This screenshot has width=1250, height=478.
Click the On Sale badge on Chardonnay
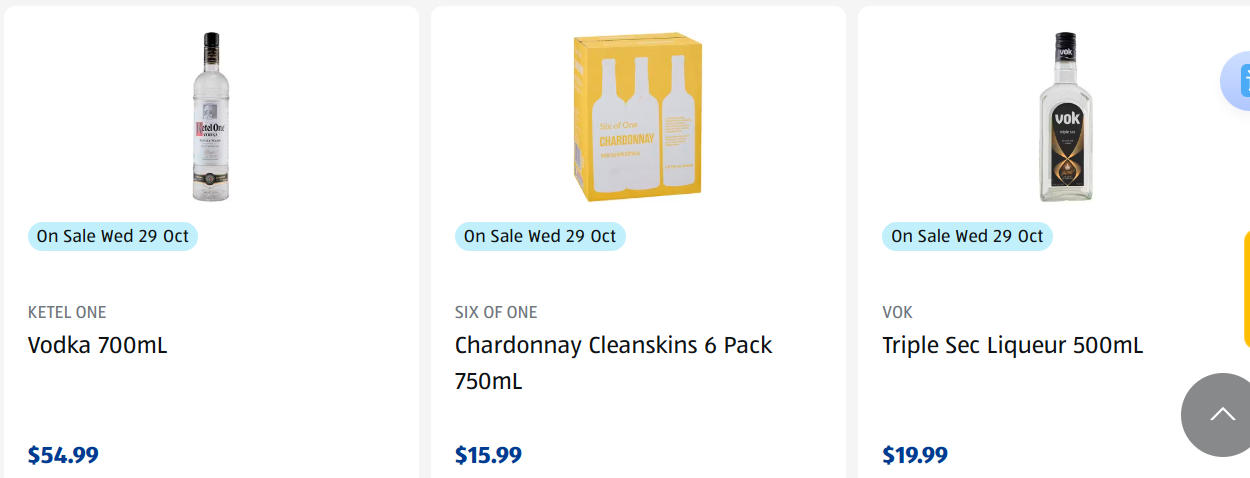(x=540, y=237)
